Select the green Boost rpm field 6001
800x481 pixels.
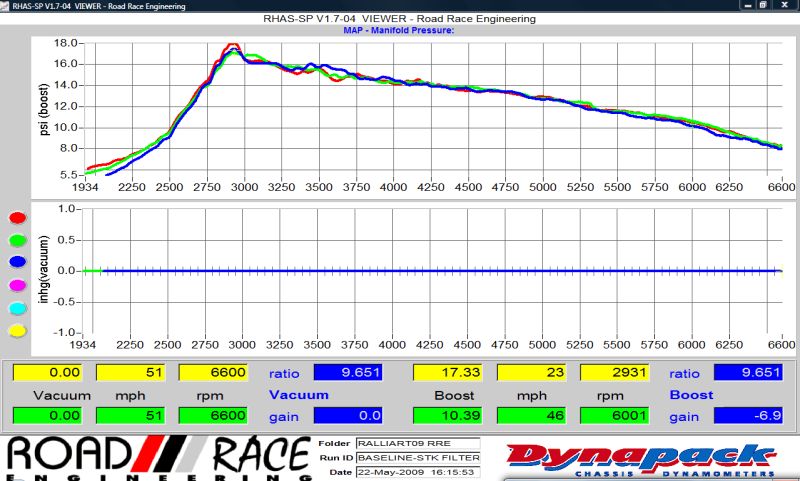click(x=614, y=415)
